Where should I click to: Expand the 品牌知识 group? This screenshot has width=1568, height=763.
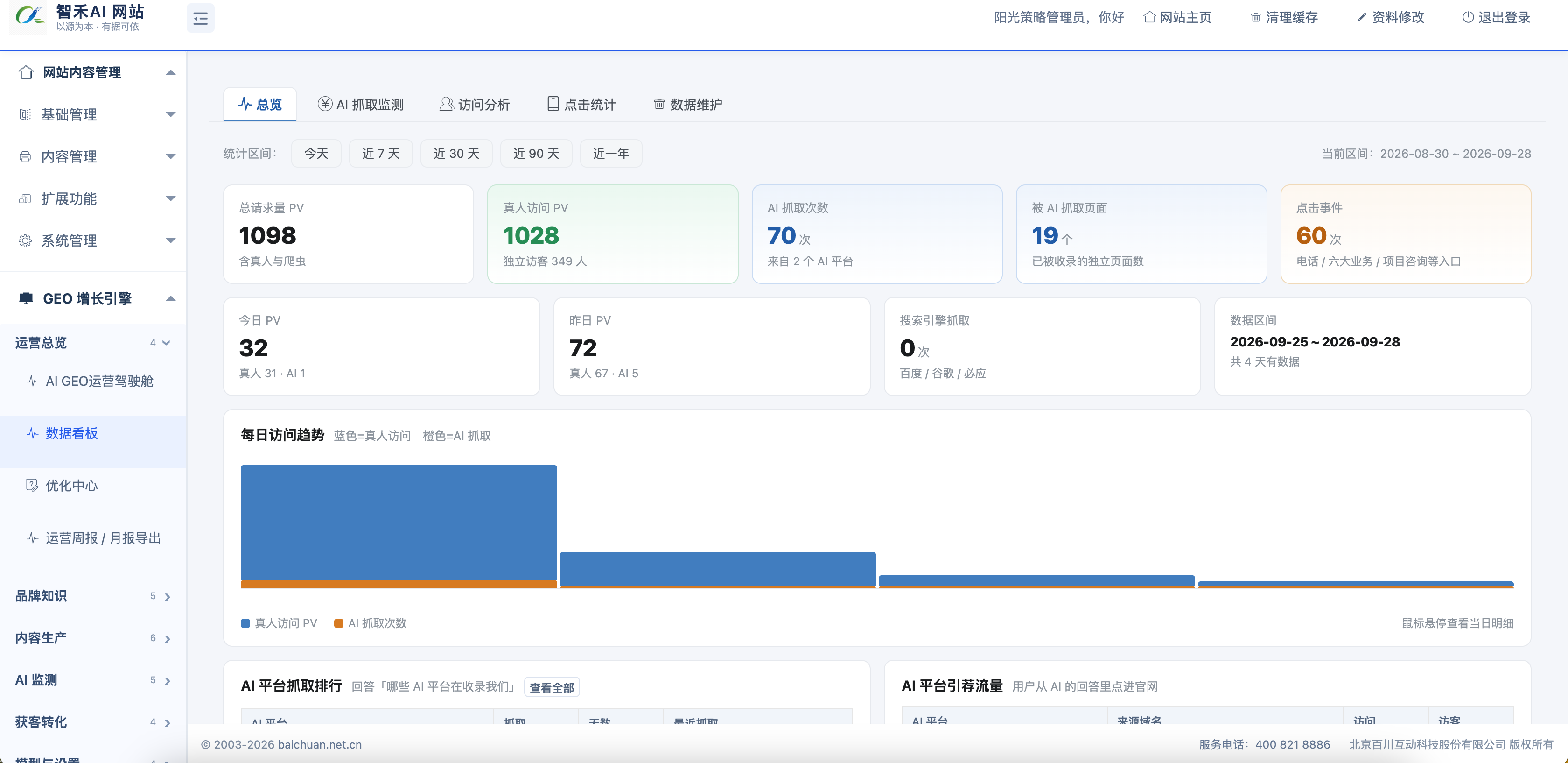(92, 596)
